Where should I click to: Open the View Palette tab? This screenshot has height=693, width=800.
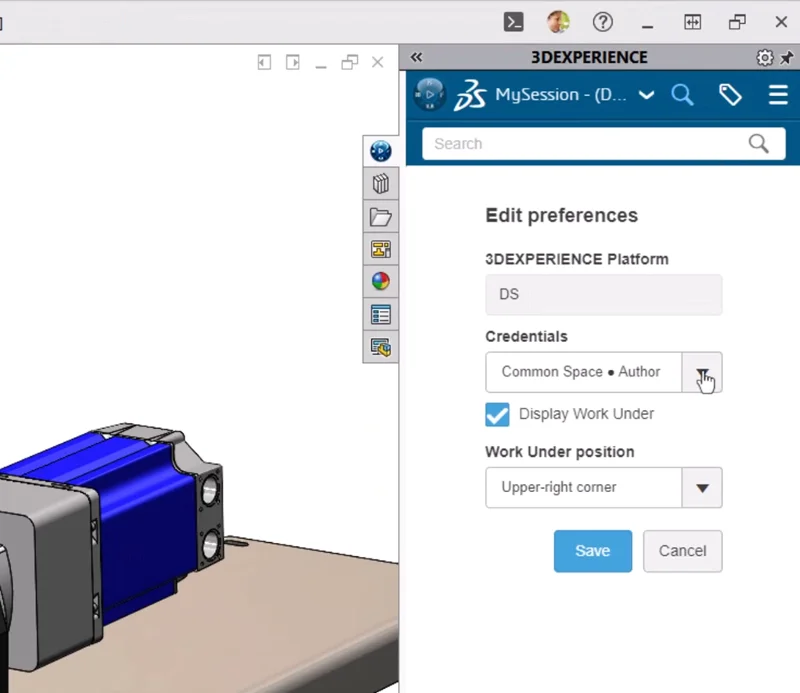[x=380, y=250]
